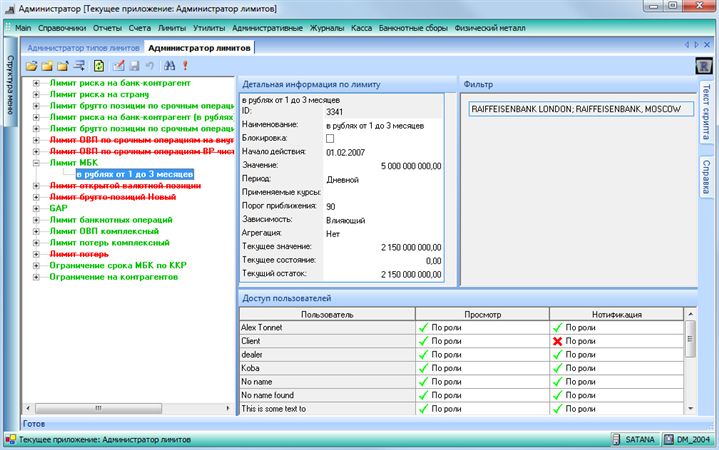The height and width of the screenshot is (450, 719).
Task: Open the Справка side tab
Action: 706,177
